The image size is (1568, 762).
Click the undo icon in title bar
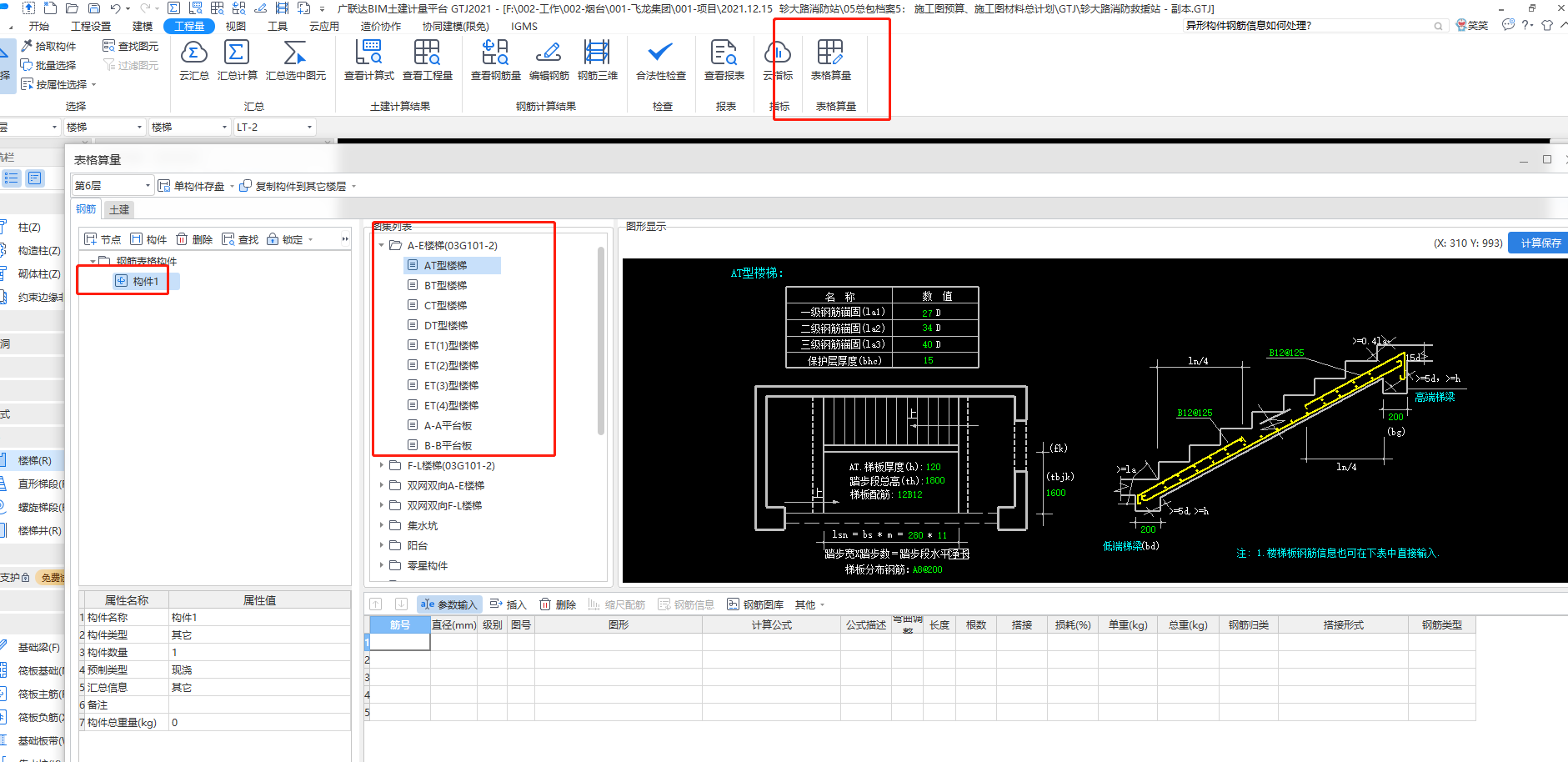(115, 8)
